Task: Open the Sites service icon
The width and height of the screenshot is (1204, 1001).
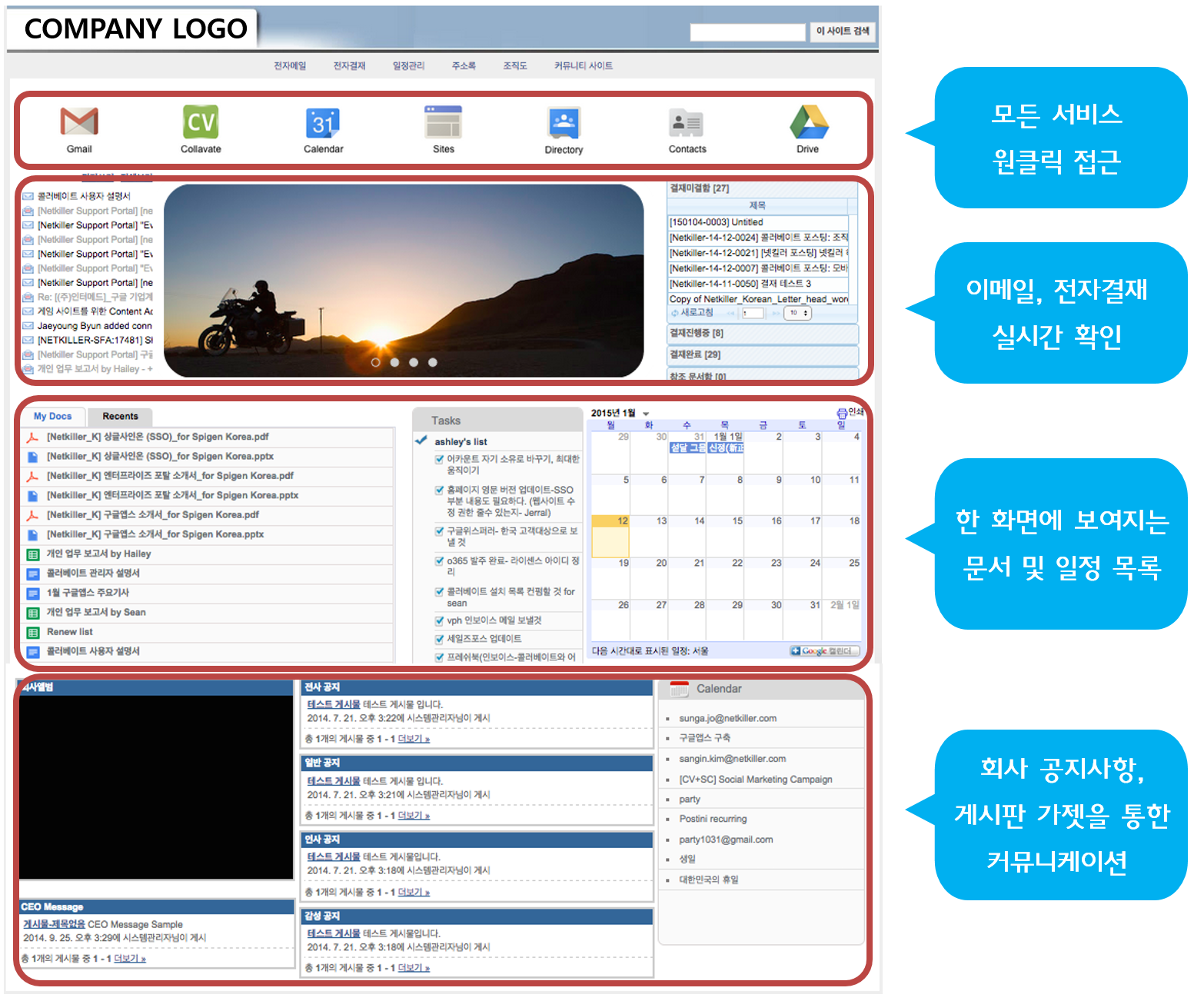Action: 443,122
